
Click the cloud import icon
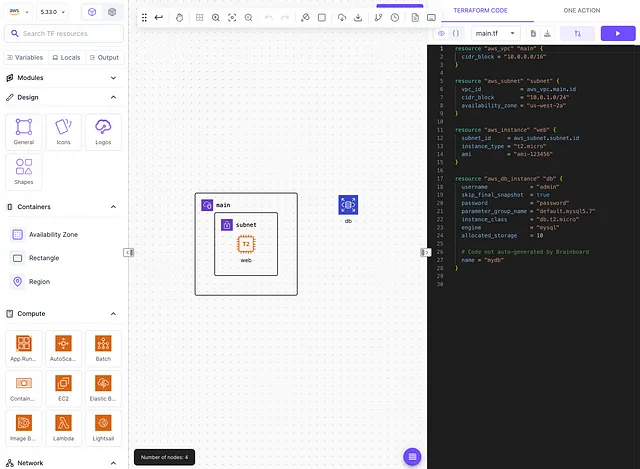click(x=342, y=18)
